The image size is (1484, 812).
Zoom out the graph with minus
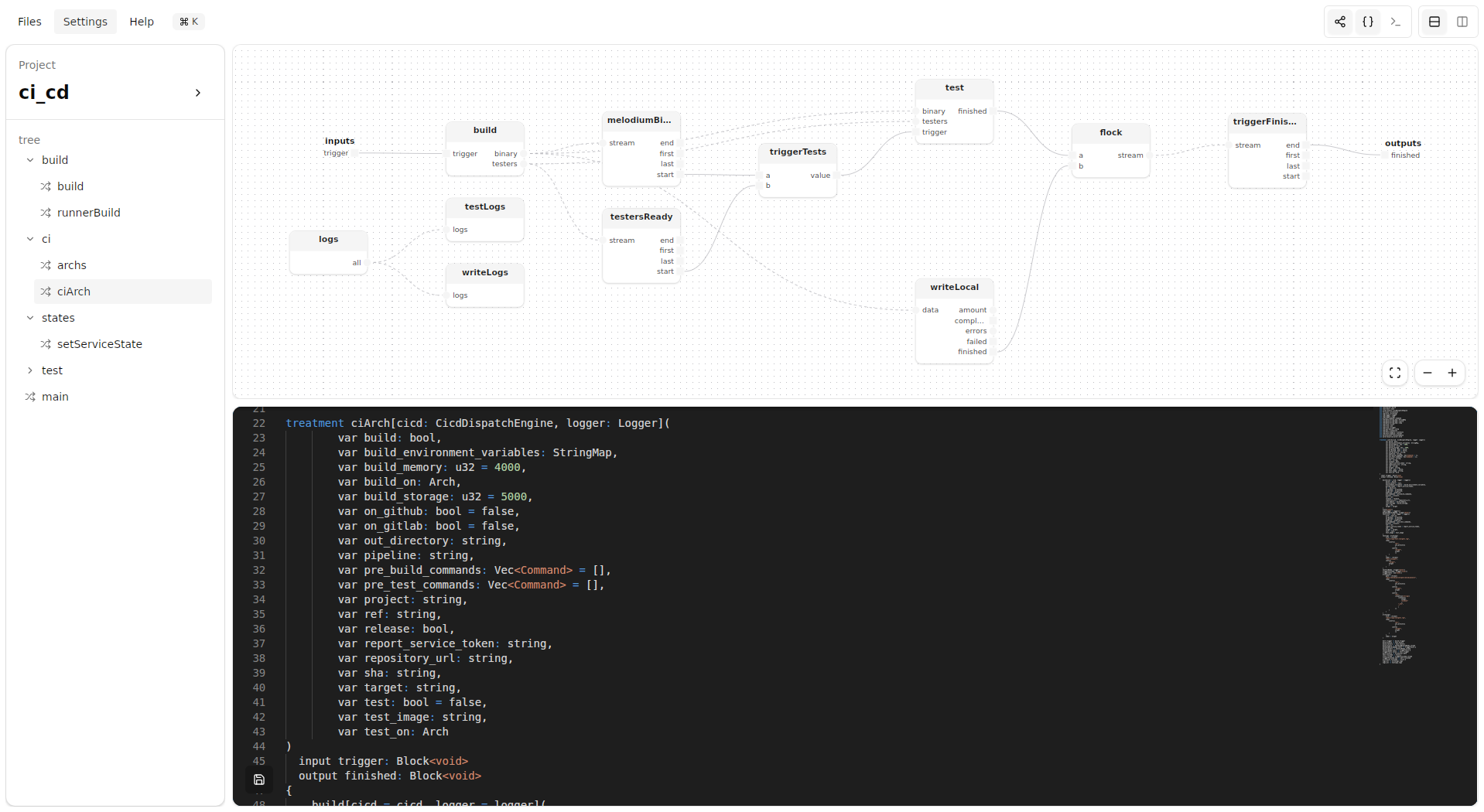tap(1427, 373)
